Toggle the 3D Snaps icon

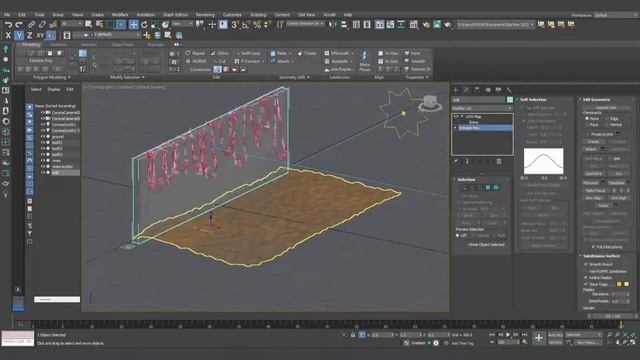(236, 25)
